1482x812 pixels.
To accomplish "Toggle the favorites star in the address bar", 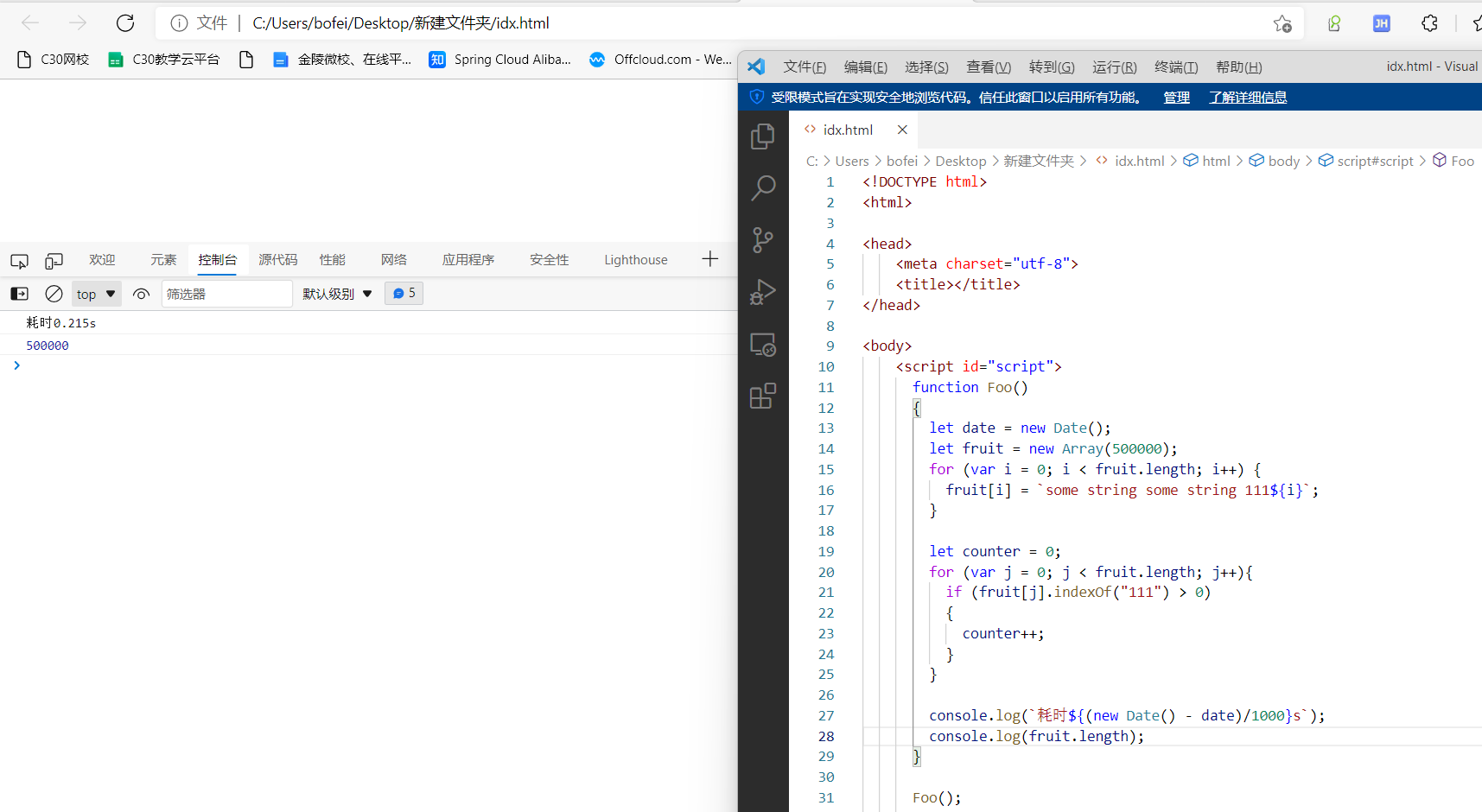I will click(x=1282, y=23).
